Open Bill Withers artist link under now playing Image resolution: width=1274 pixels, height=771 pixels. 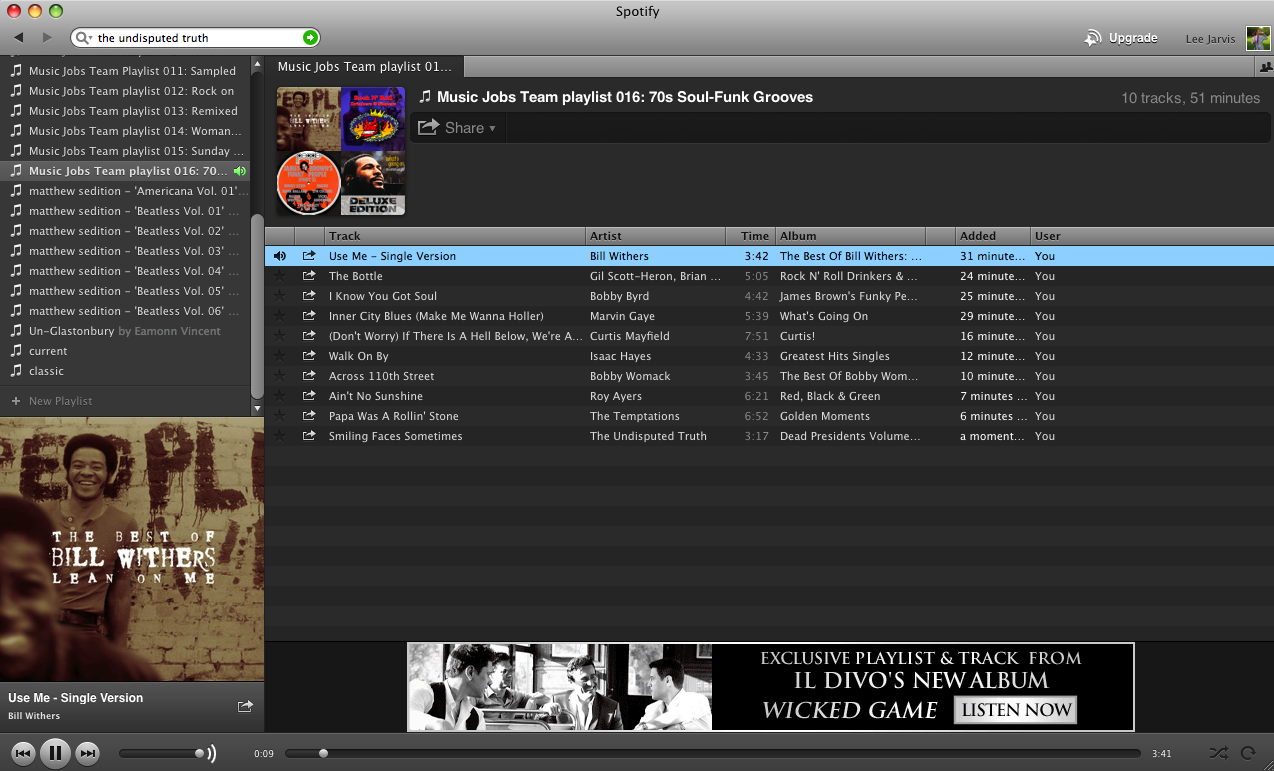[x=34, y=716]
